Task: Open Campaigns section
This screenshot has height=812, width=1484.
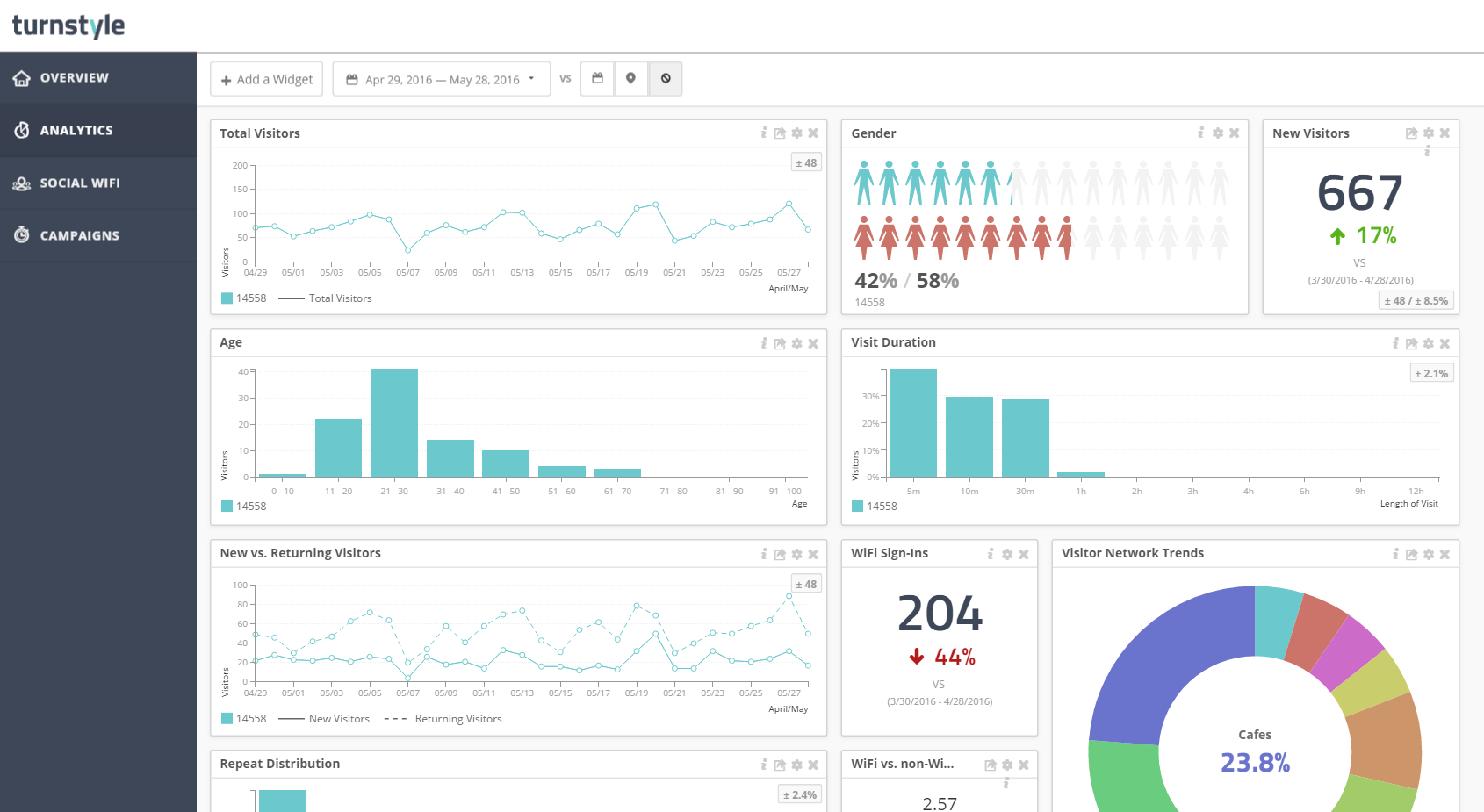Action: coord(98,236)
